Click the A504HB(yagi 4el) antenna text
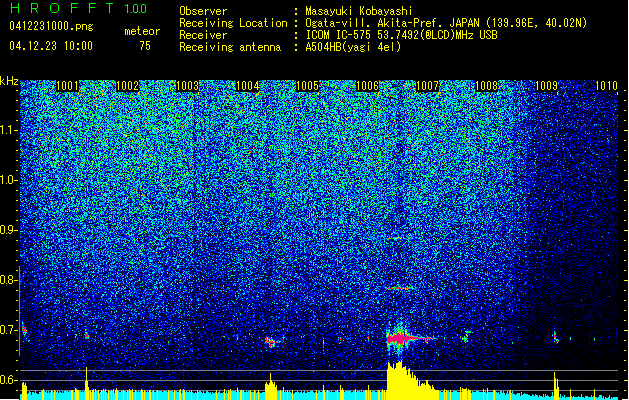The image size is (629, 400). 353,47
